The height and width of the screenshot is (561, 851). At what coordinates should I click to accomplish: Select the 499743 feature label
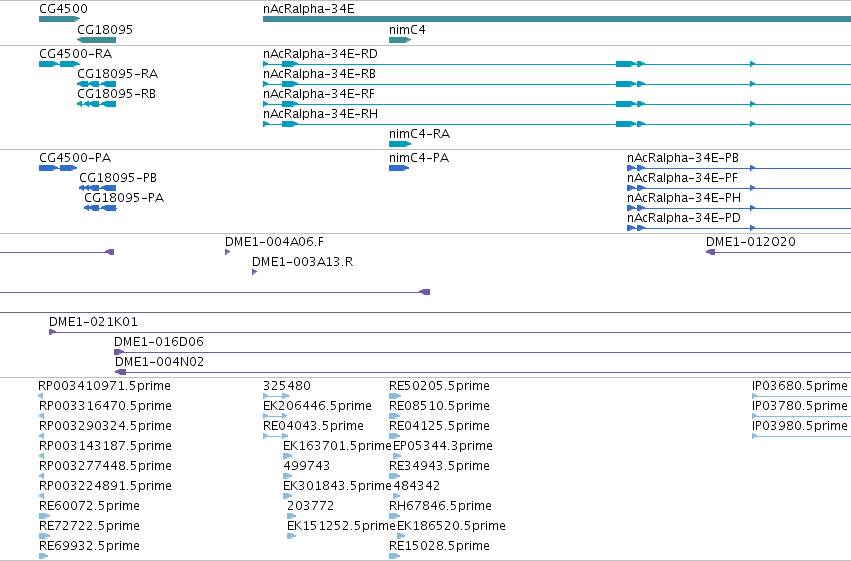tap(307, 466)
